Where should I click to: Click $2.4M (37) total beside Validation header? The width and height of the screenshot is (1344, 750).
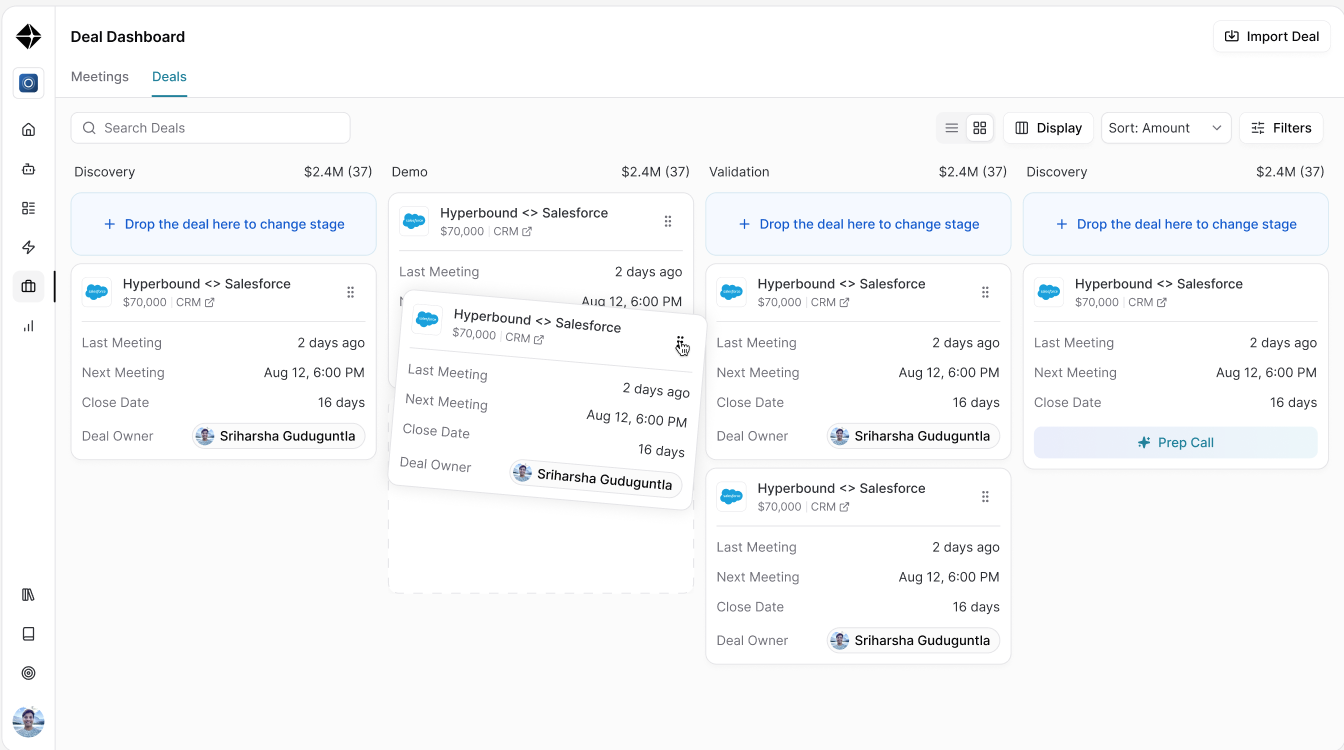point(973,172)
